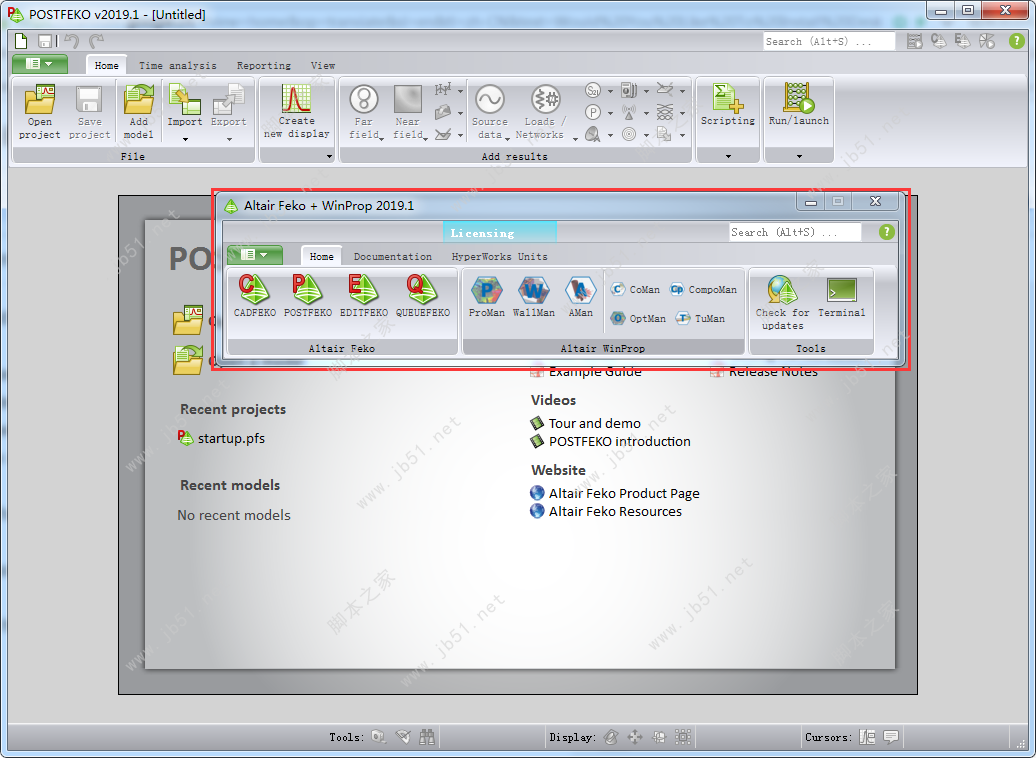Open OptMan in the launcher

tap(638, 319)
